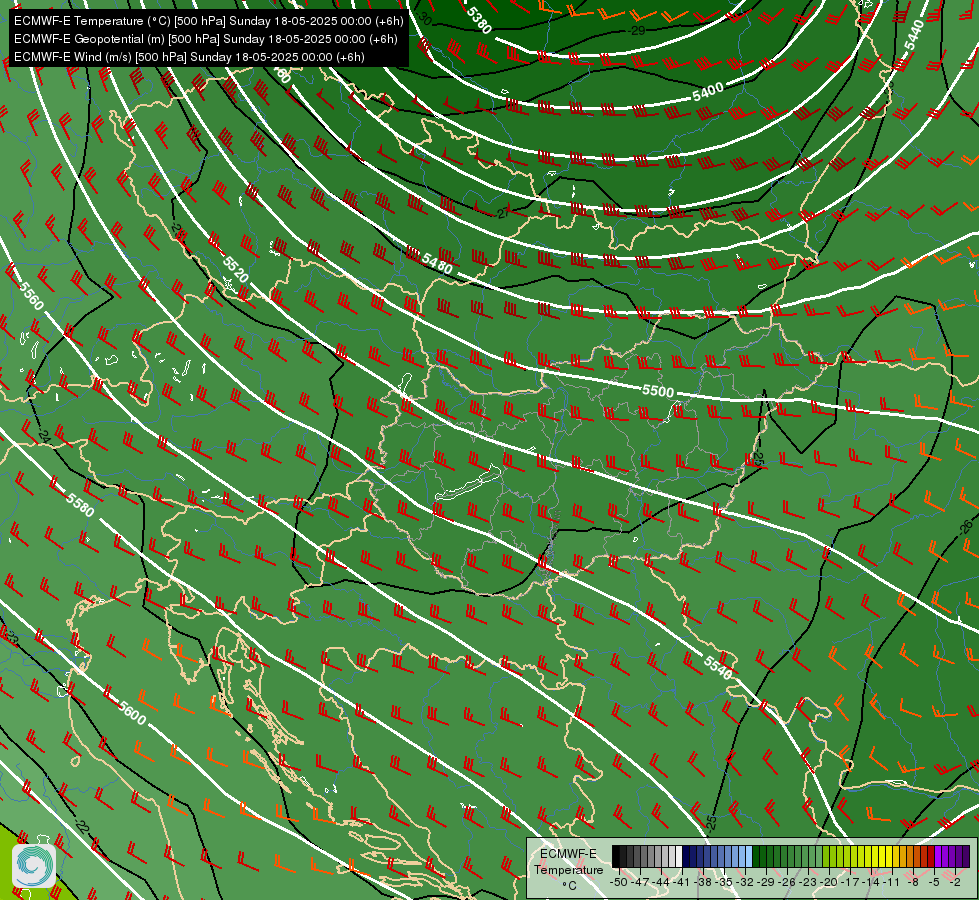Select the ECMWF-E Temperature 500 hPa title line
This screenshot has width=979, height=900.
209,21
